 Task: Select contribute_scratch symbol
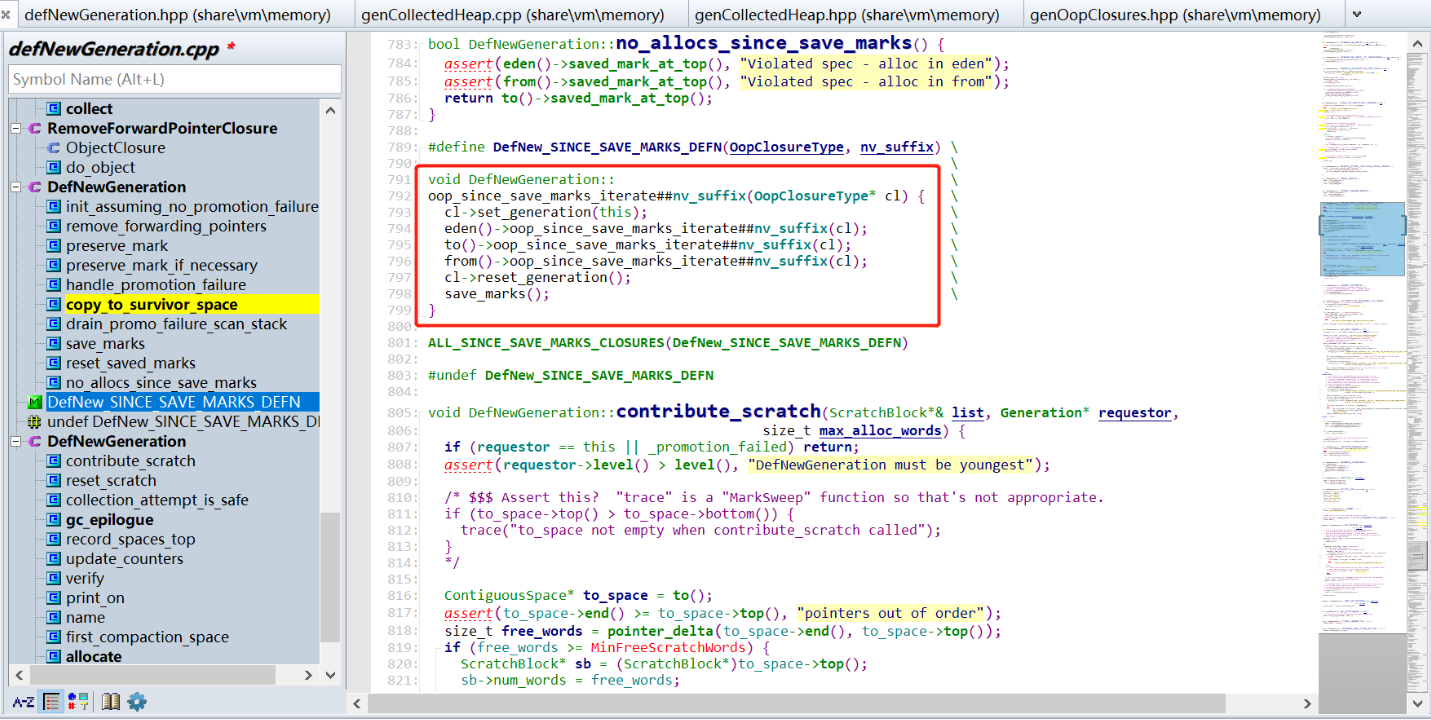tap(130, 461)
